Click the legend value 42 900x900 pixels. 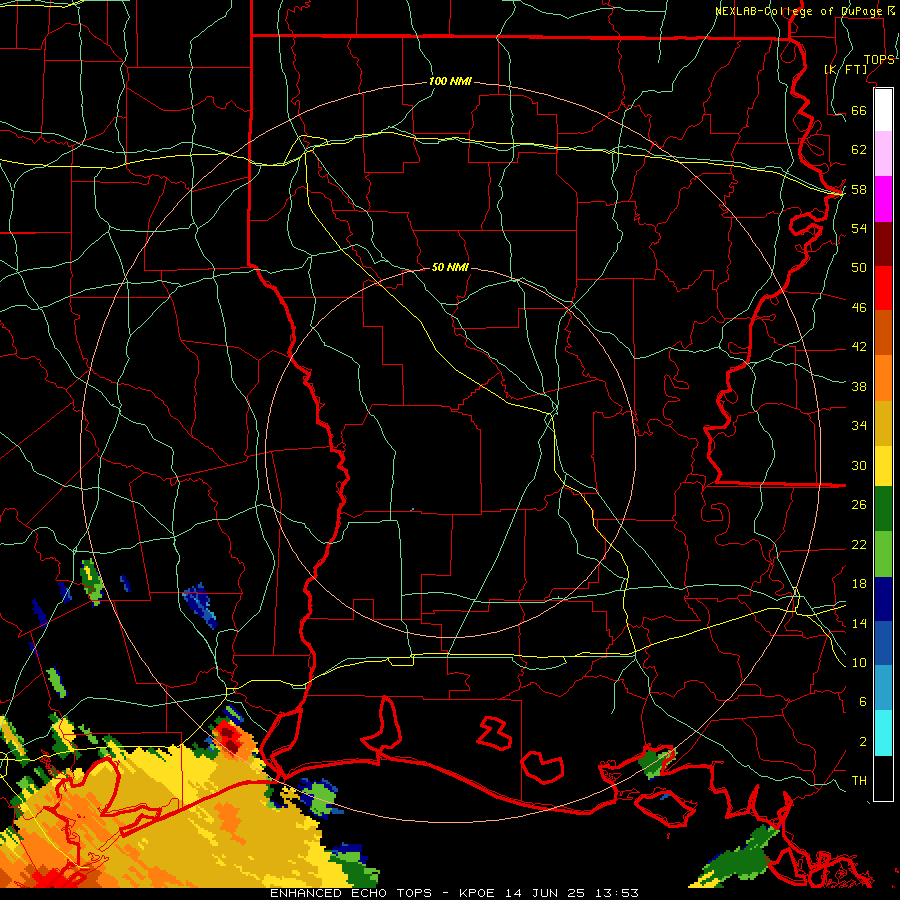859,347
